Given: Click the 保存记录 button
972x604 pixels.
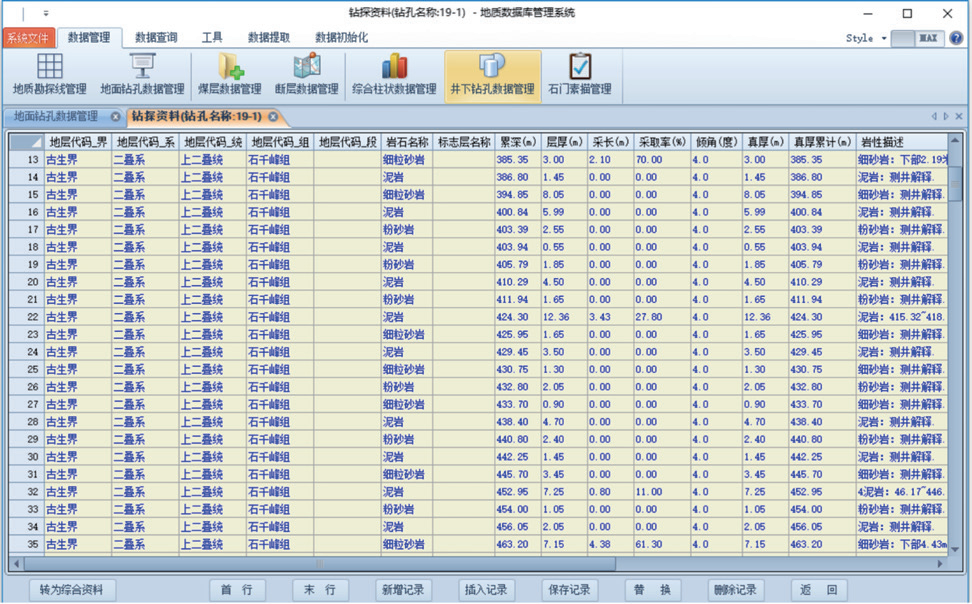Looking at the screenshot, I should tap(569, 590).
